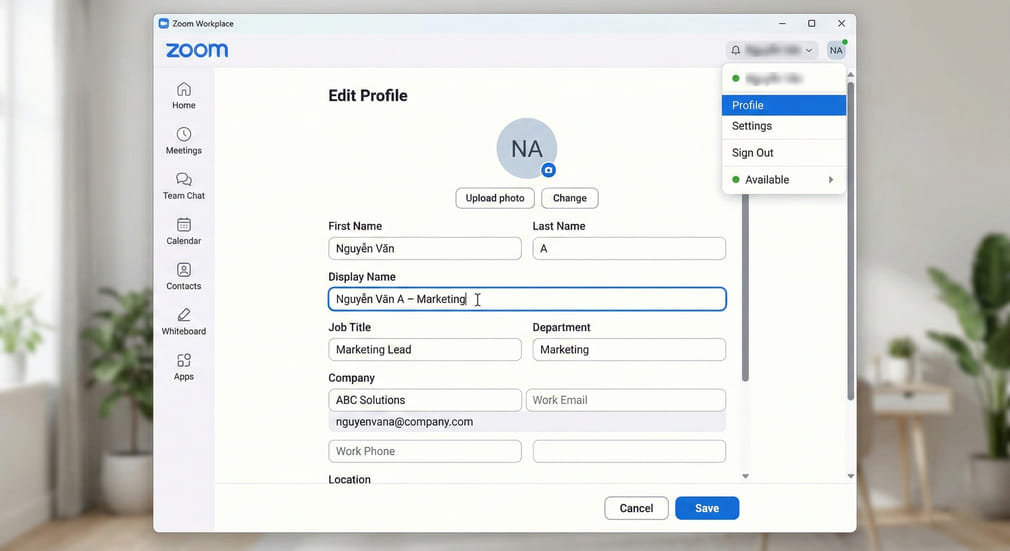Screen dimensions: 1010x551
Task: Expand the Available status submenu
Action: 783,180
